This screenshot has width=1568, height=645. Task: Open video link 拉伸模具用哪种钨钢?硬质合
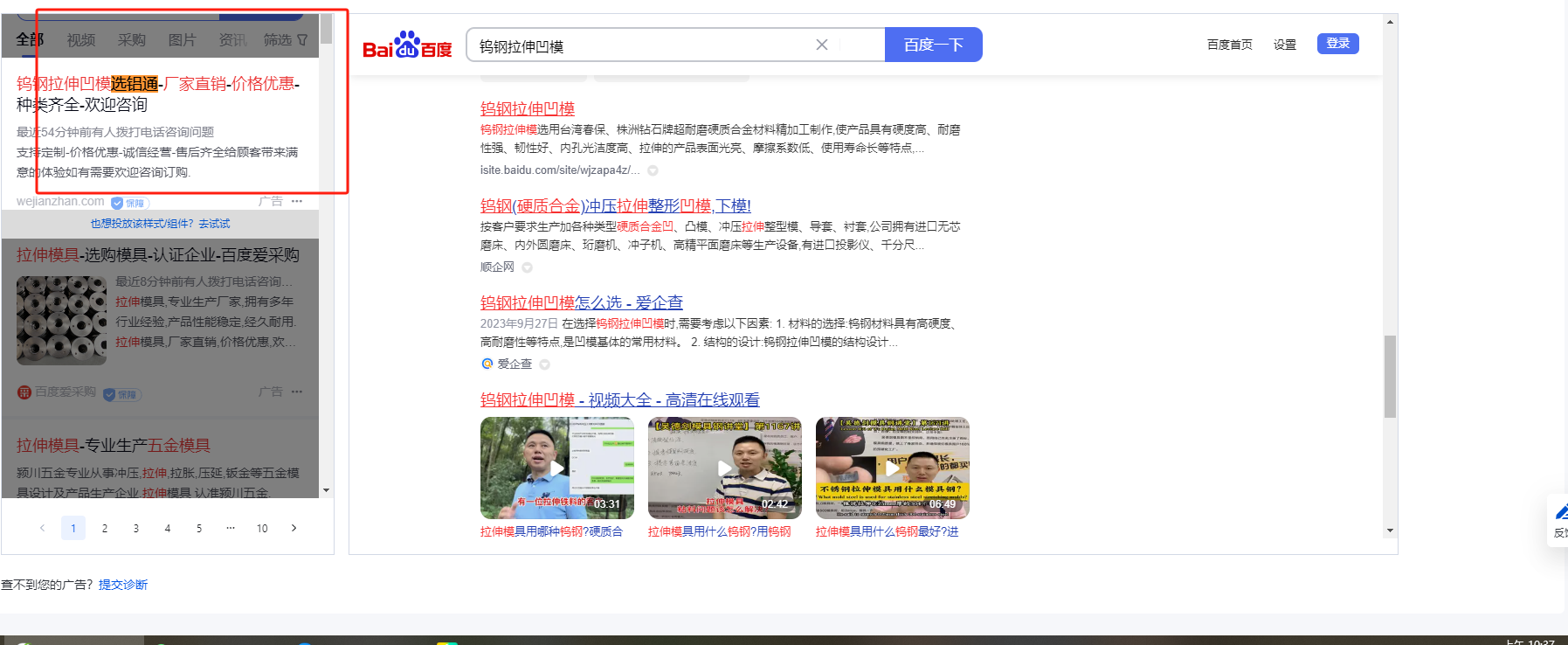pos(551,531)
